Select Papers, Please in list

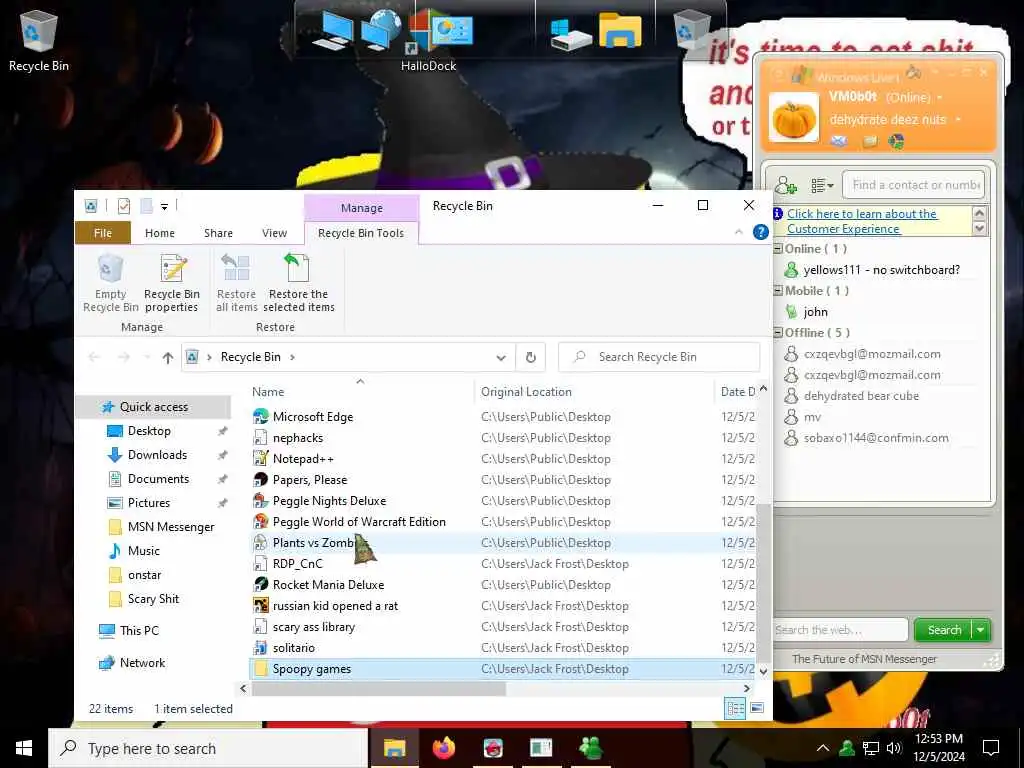tap(310, 480)
